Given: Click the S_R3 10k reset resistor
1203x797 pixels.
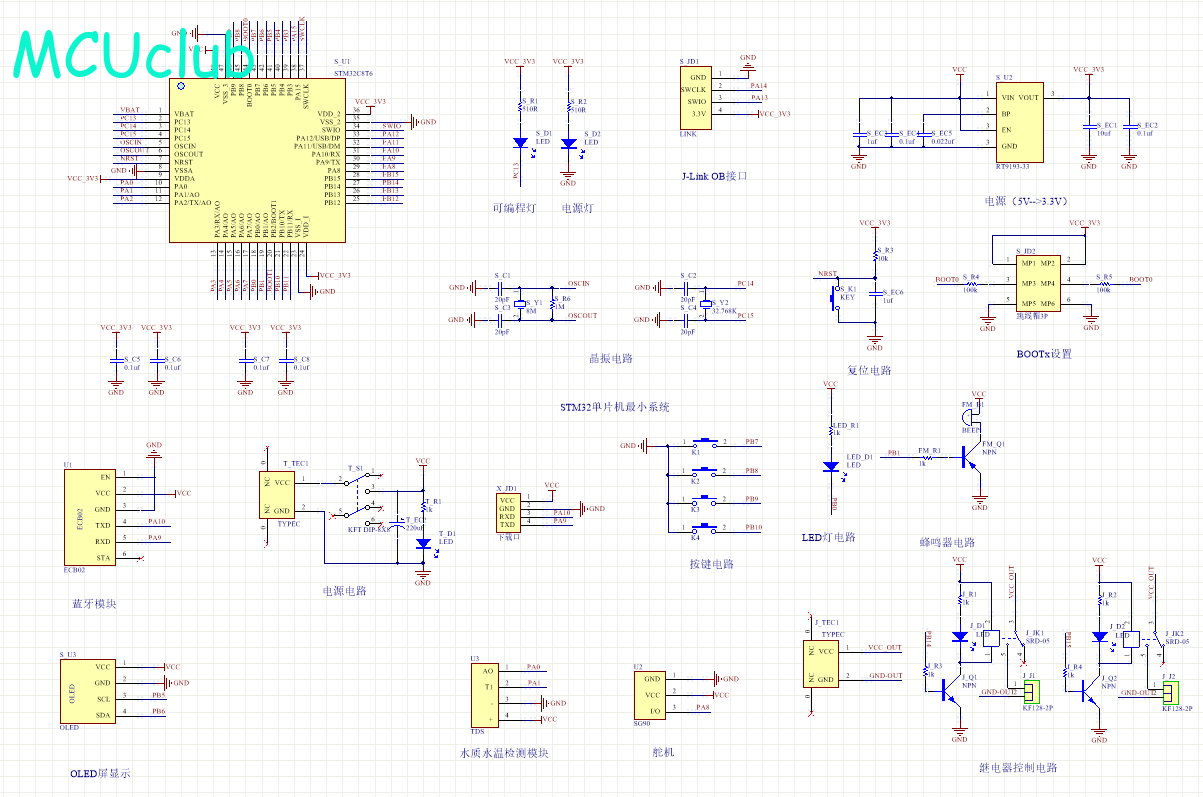Looking at the screenshot, I should 875,258.
